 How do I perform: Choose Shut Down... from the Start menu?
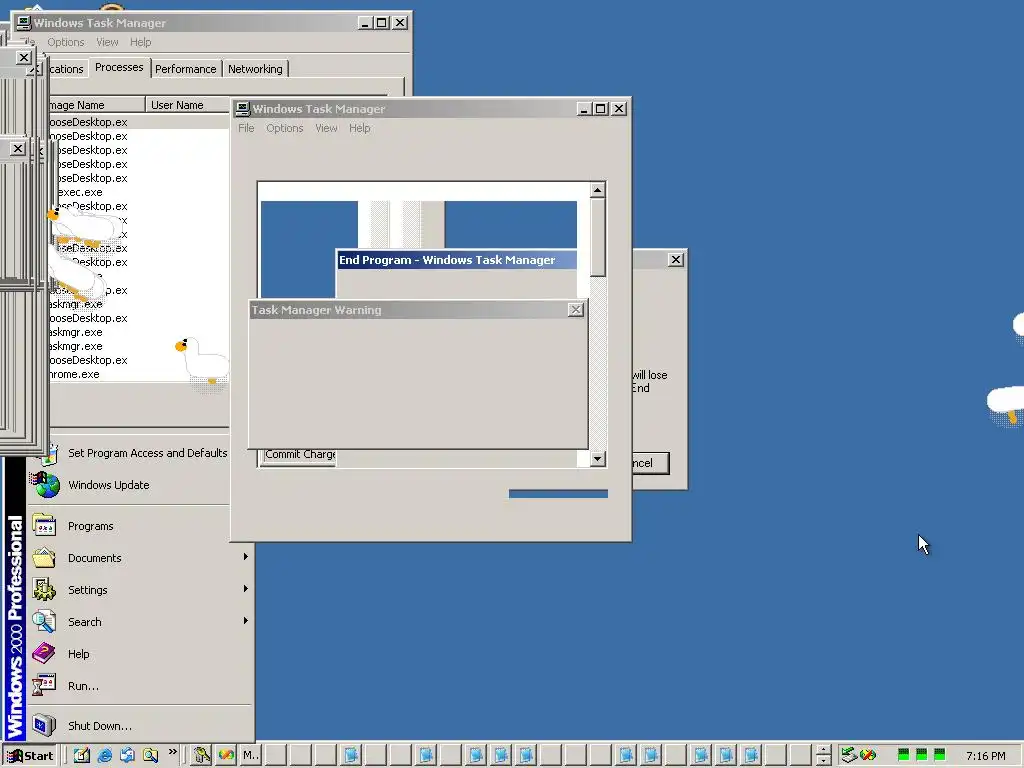pos(99,726)
